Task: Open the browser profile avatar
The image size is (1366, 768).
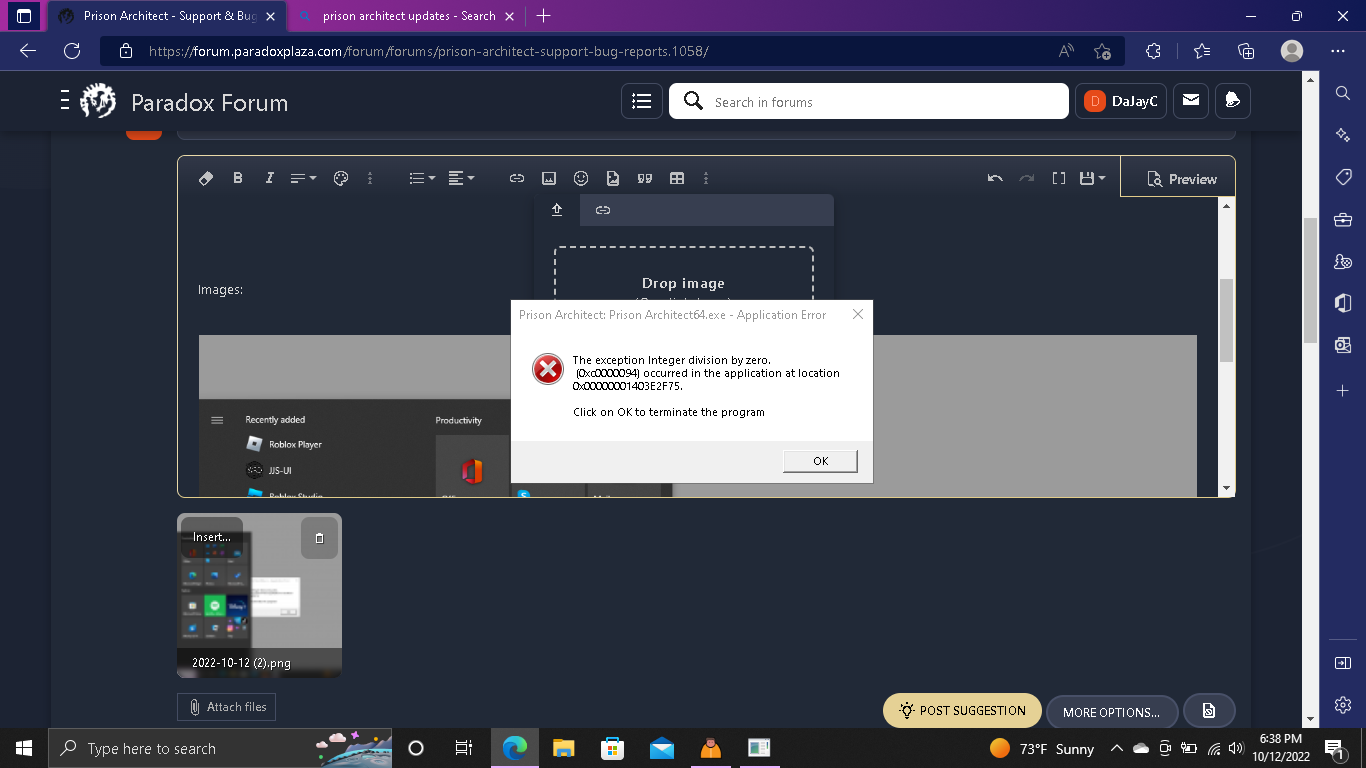Action: (1292, 51)
